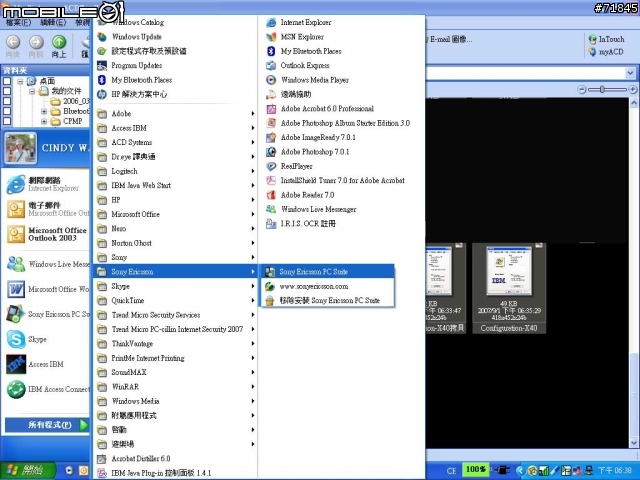Expand the Microsoft Office folder
This screenshot has width=640, height=480.
(x=176, y=214)
